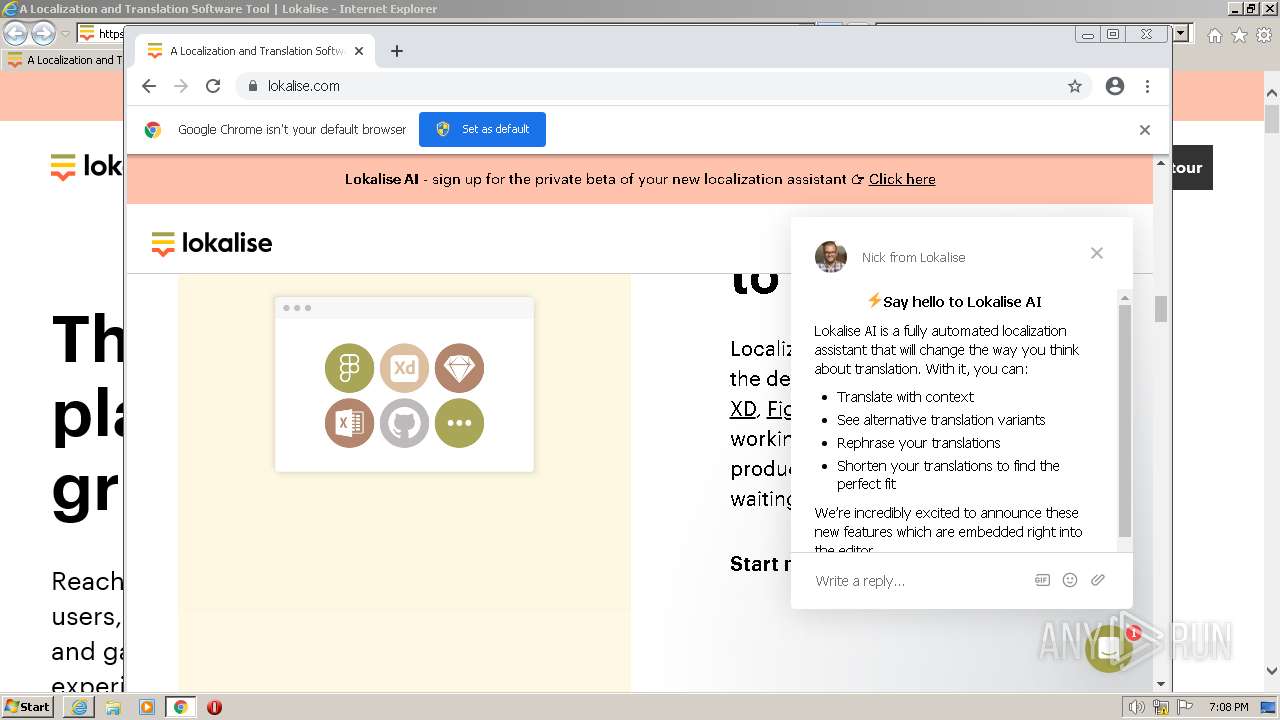Click Chrome's forward navigation arrow
The image size is (1280, 720).
point(181,86)
